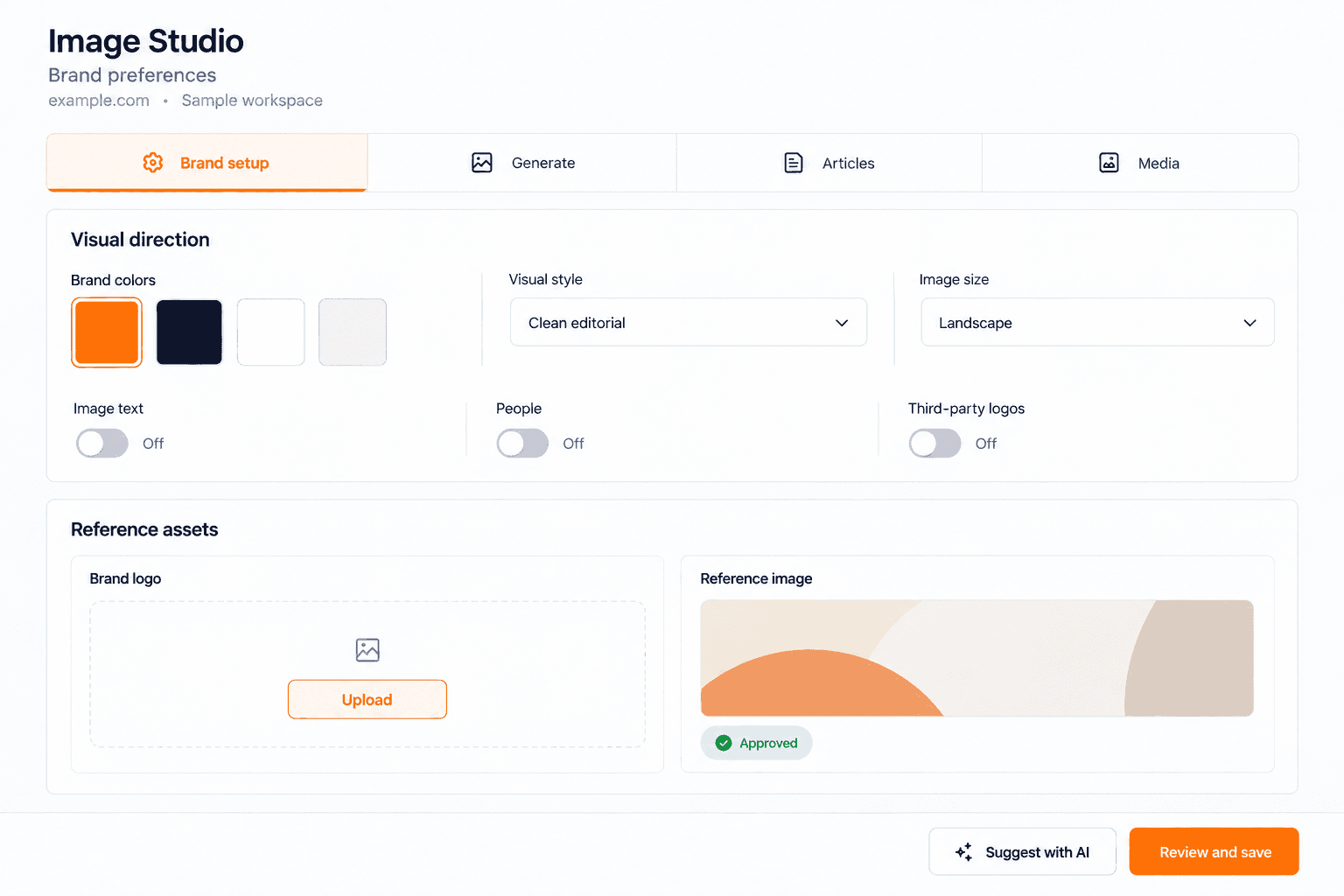Screen dimensions: 1344x896
Task: Choose the light gray brand color swatch
Action: (353, 332)
